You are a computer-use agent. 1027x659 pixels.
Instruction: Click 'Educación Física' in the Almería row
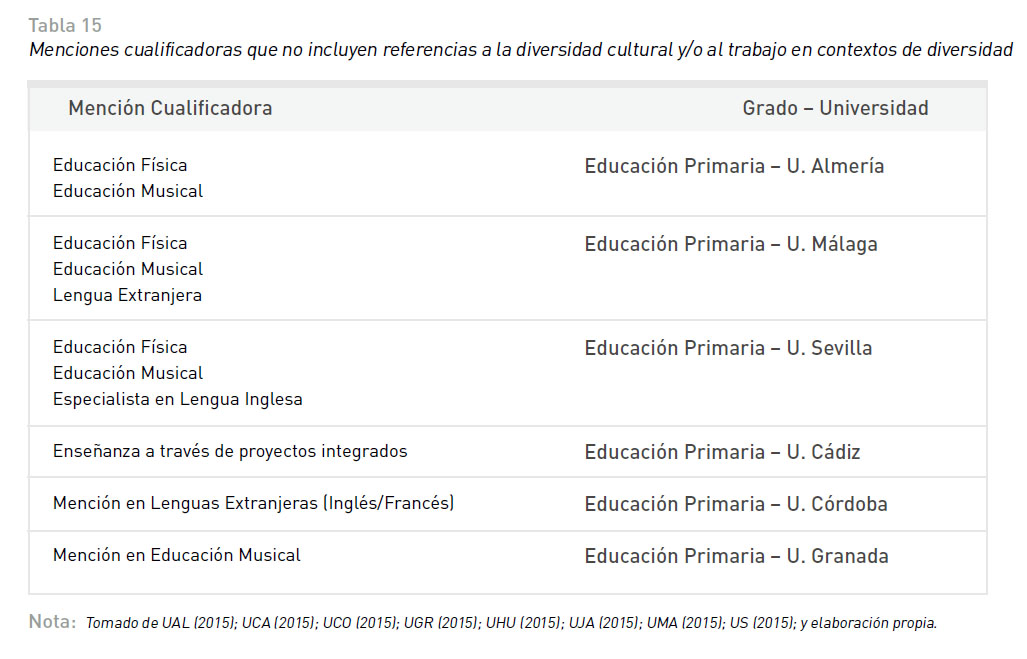click(x=120, y=165)
